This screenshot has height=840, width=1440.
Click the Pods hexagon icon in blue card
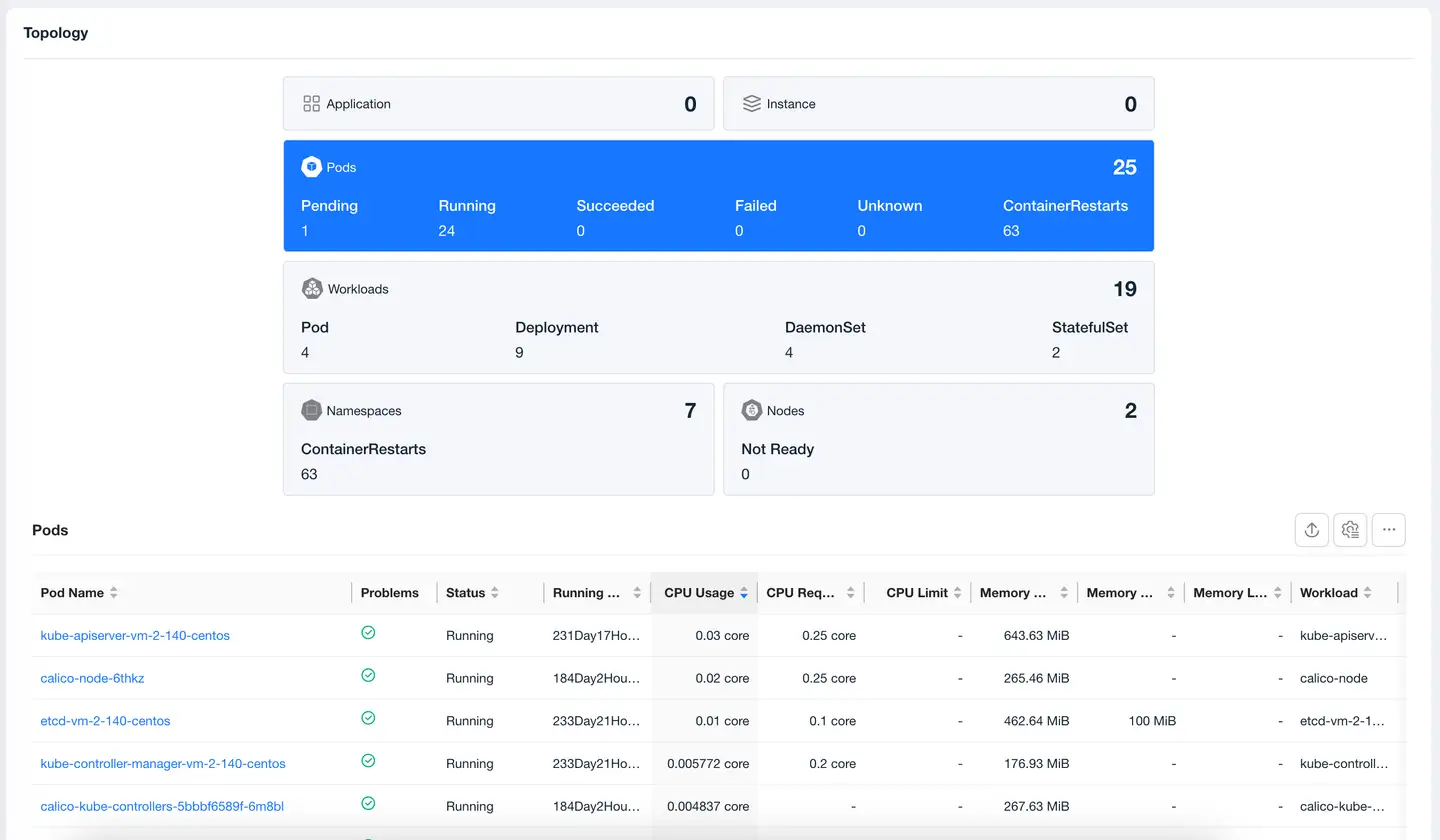(x=311, y=167)
